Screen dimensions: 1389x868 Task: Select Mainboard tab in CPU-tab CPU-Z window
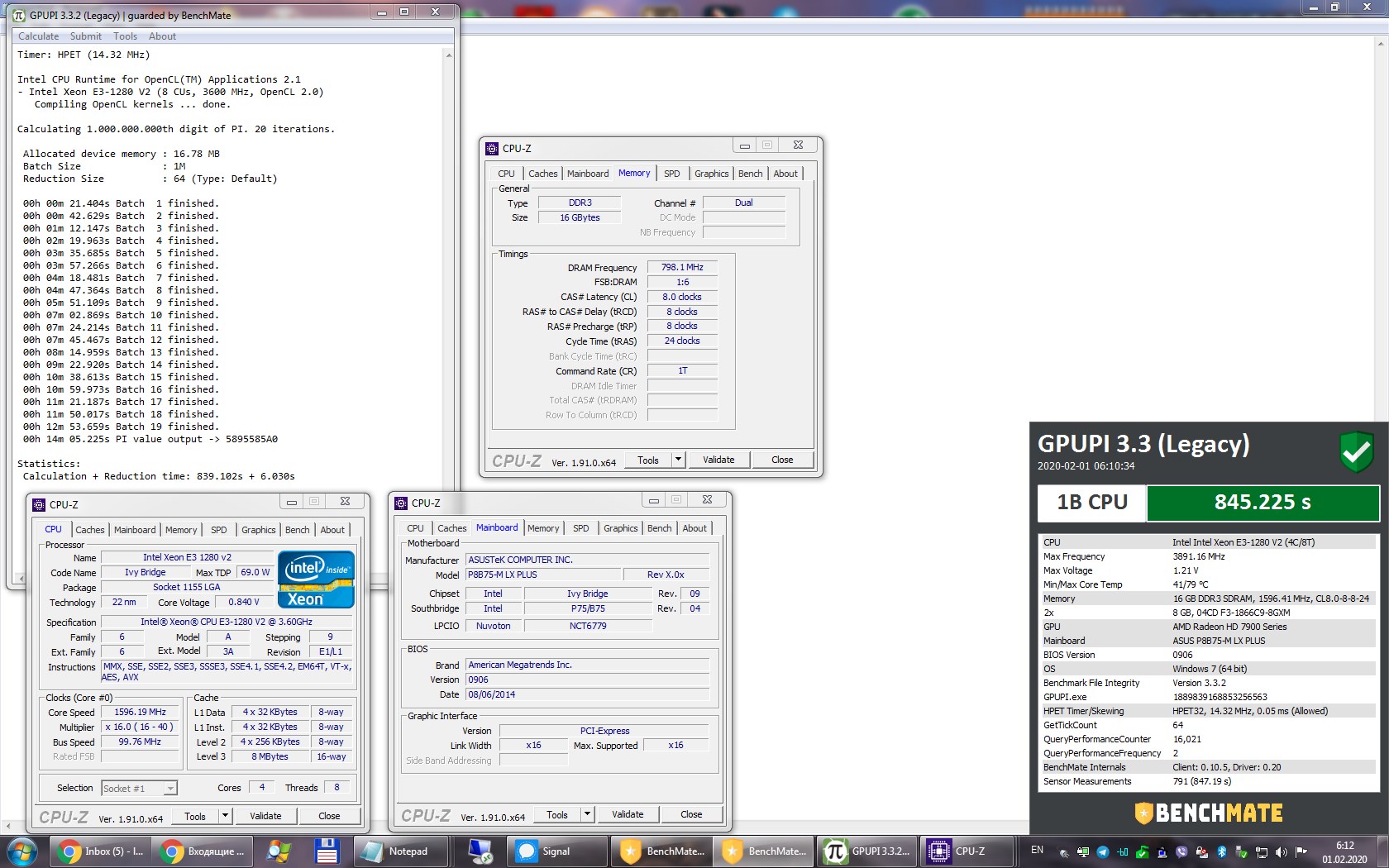(135, 530)
